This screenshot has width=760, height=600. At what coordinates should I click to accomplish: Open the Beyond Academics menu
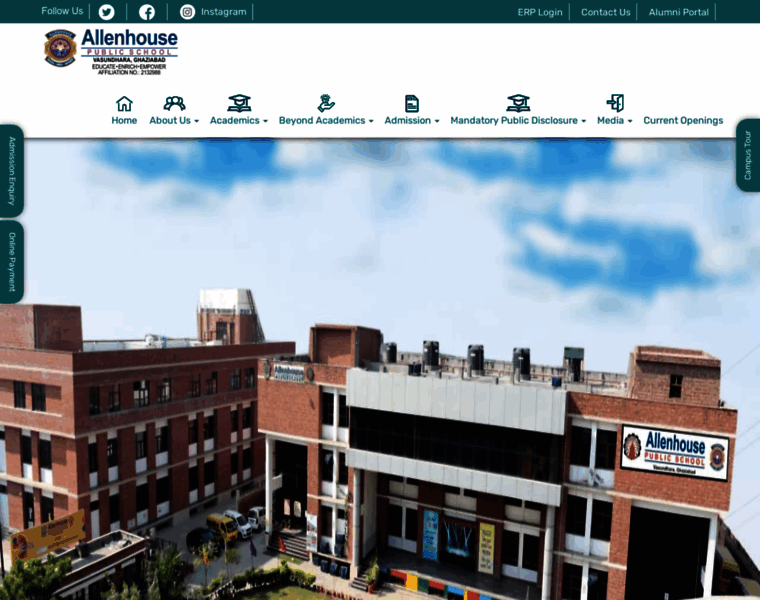(x=322, y=120)
